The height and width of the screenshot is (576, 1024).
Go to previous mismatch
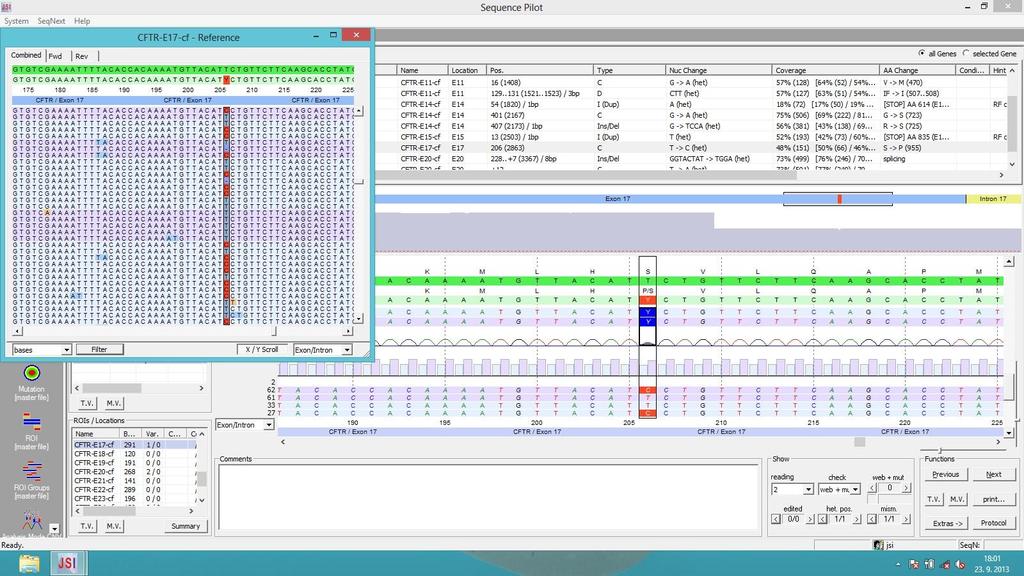coord(872,519)
